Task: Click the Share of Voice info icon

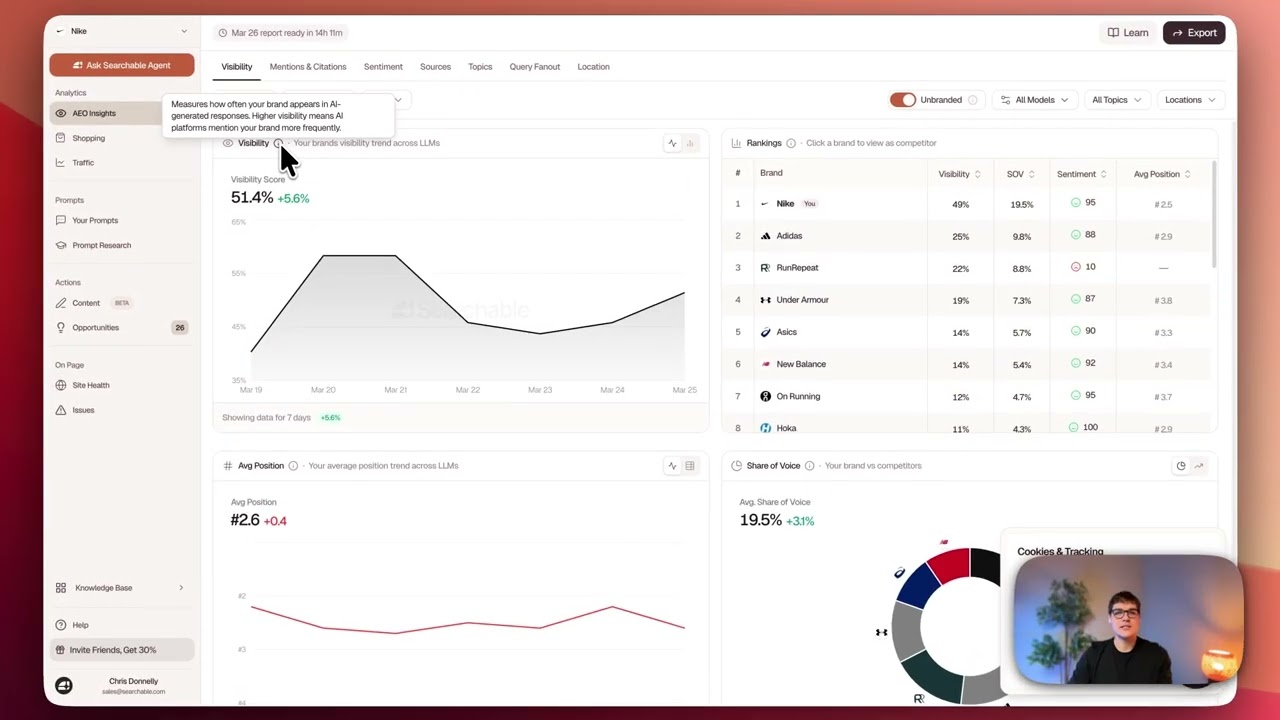Action: click(809, 465)
